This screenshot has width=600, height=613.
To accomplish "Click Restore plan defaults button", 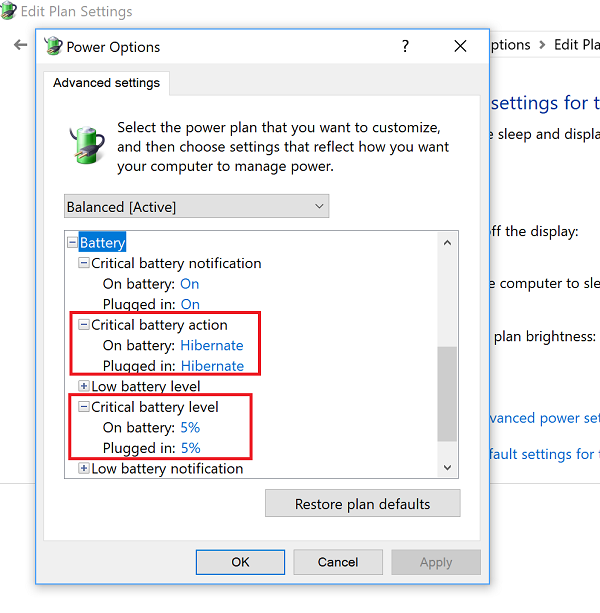I will click(362, 504).
